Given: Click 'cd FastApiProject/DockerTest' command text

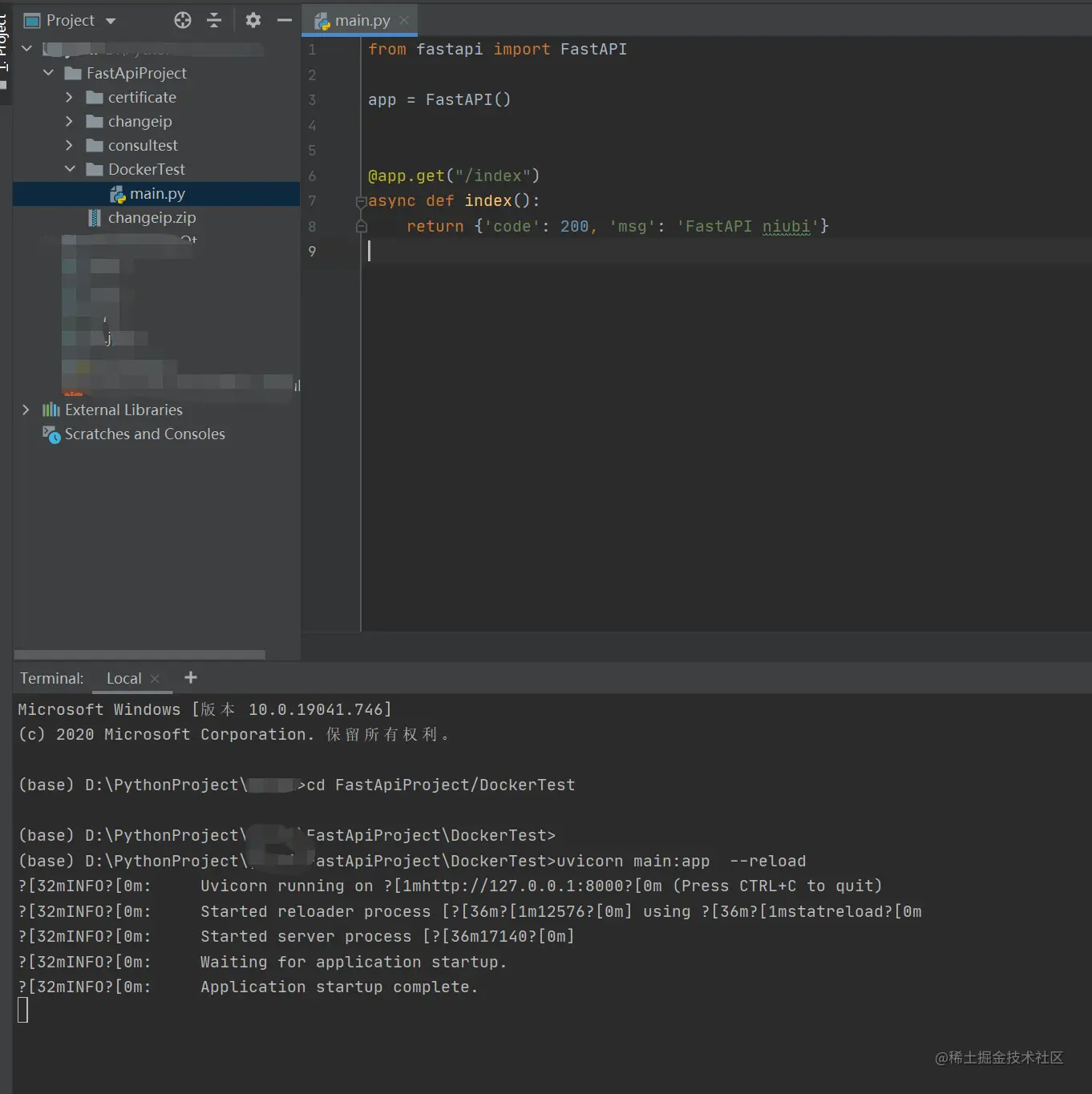Looking at the screenshot, I should click(441, 785).
